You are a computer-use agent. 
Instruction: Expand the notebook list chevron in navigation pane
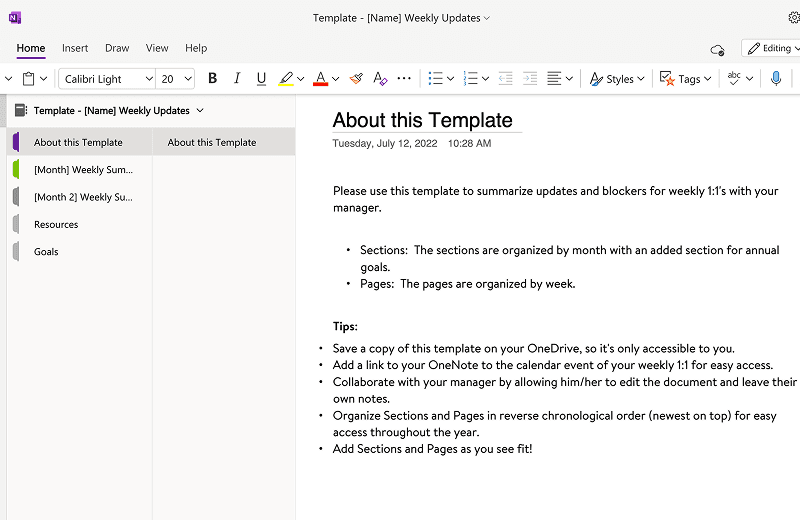(x=200, y=110)
